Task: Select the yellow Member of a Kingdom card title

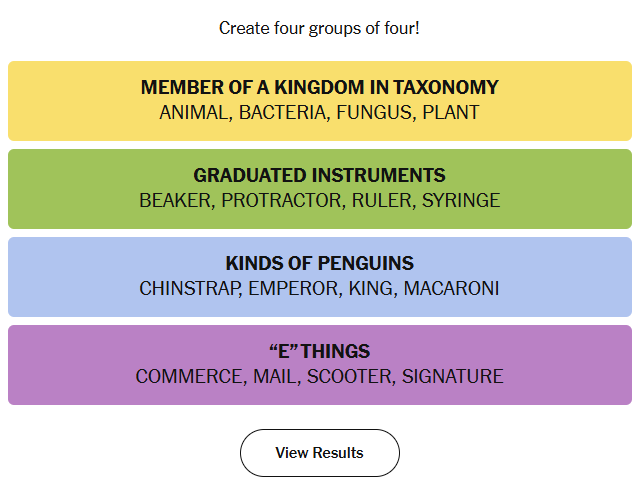Action: [320, 87]
